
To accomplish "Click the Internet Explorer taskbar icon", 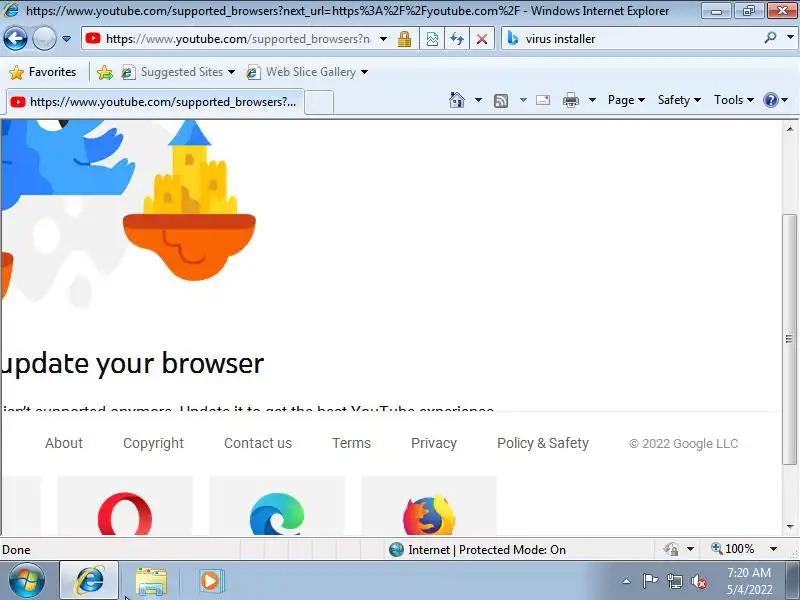I will click(x=90, y=581).
